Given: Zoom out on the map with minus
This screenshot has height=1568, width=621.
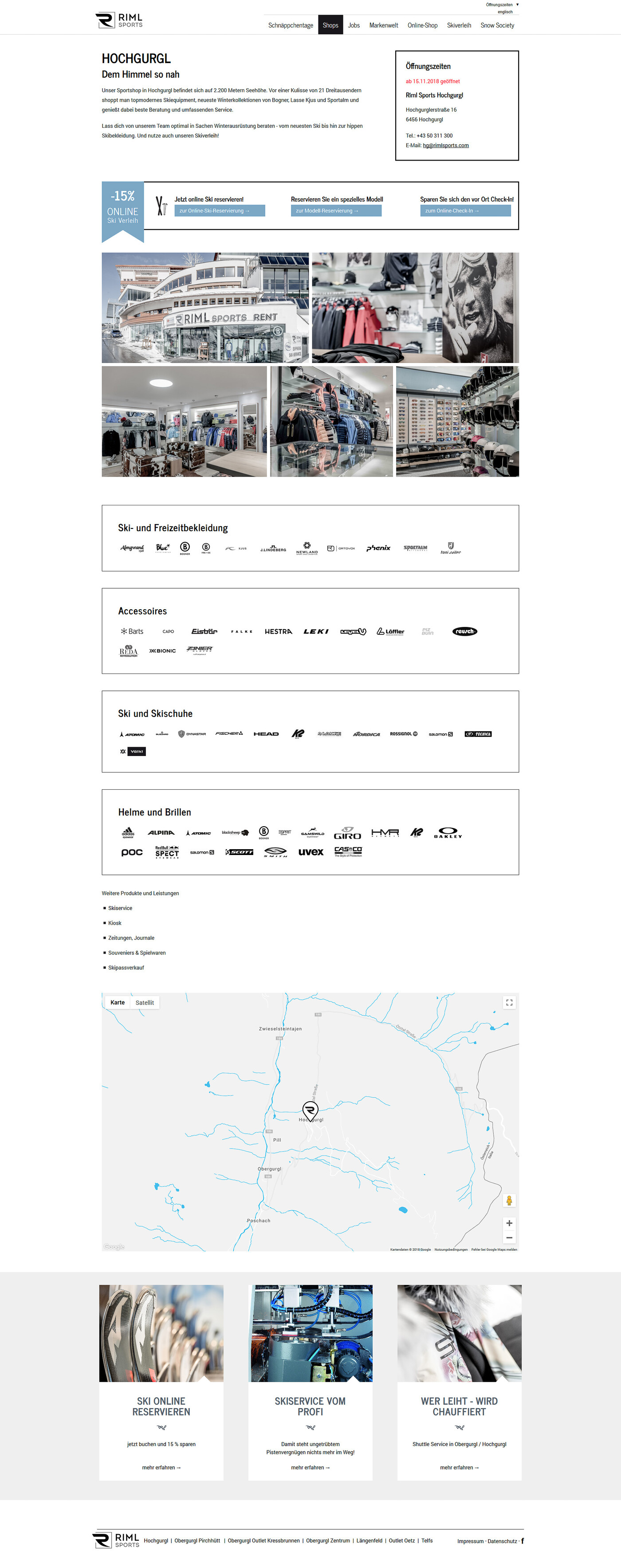Looking at the screenshot, I should tap(509, 1237).
